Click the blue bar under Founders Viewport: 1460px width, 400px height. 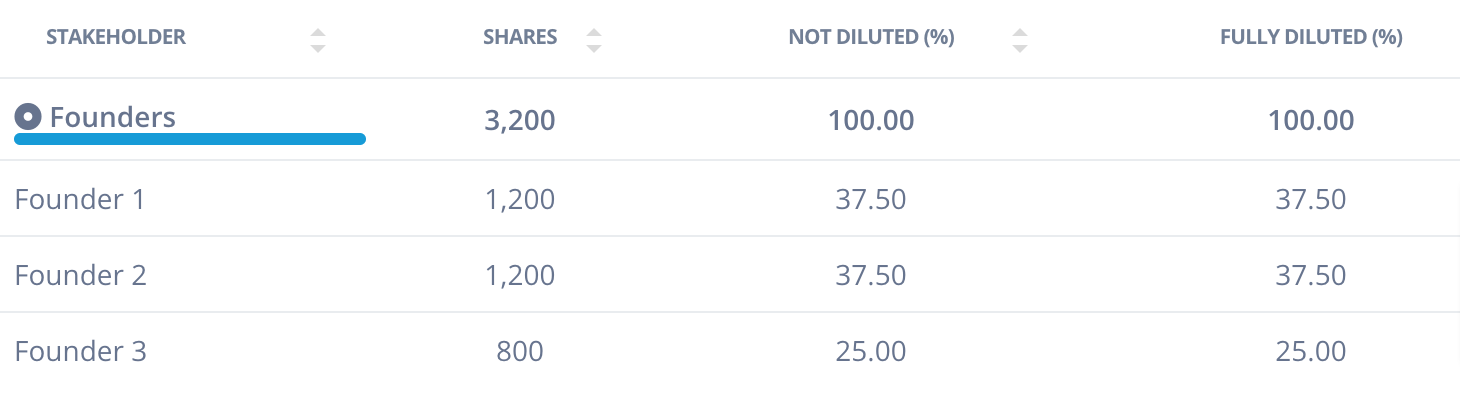pyautogui.click(x=190, y=139)
